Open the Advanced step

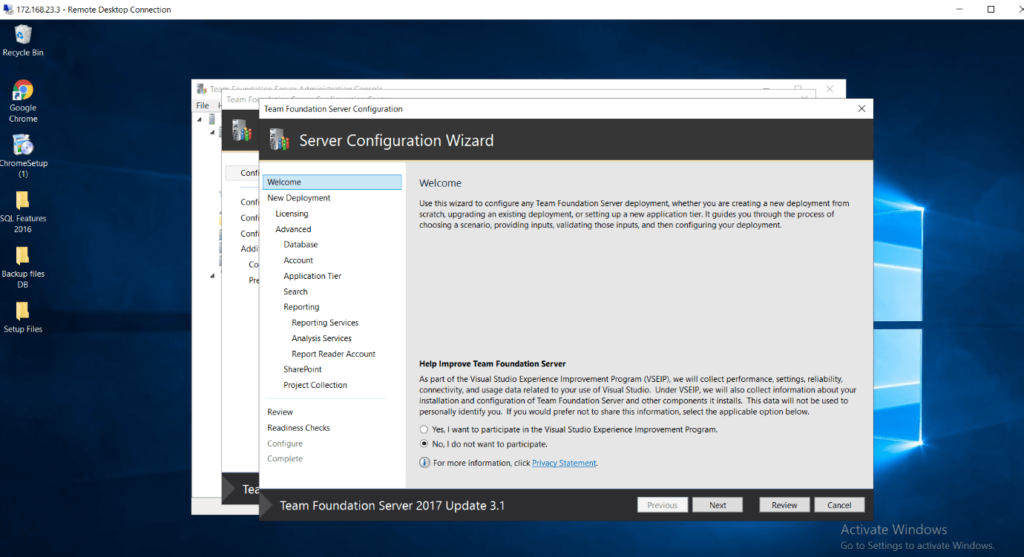click(x=293, y=229)
